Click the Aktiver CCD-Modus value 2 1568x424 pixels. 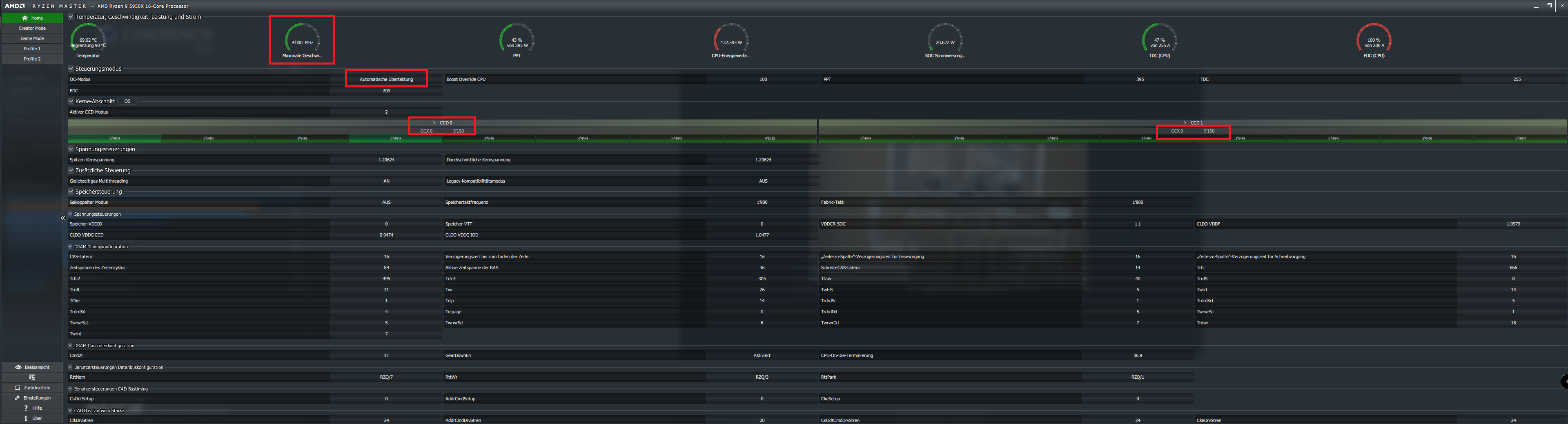[387, 112]
